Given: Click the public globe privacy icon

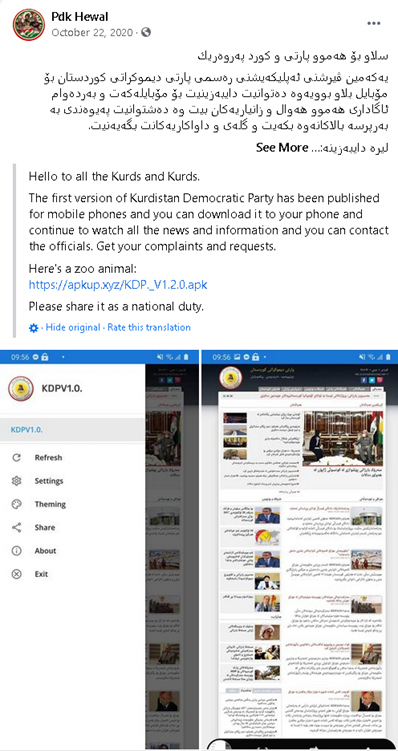Looking at the screenshot, I should [146, 32].
